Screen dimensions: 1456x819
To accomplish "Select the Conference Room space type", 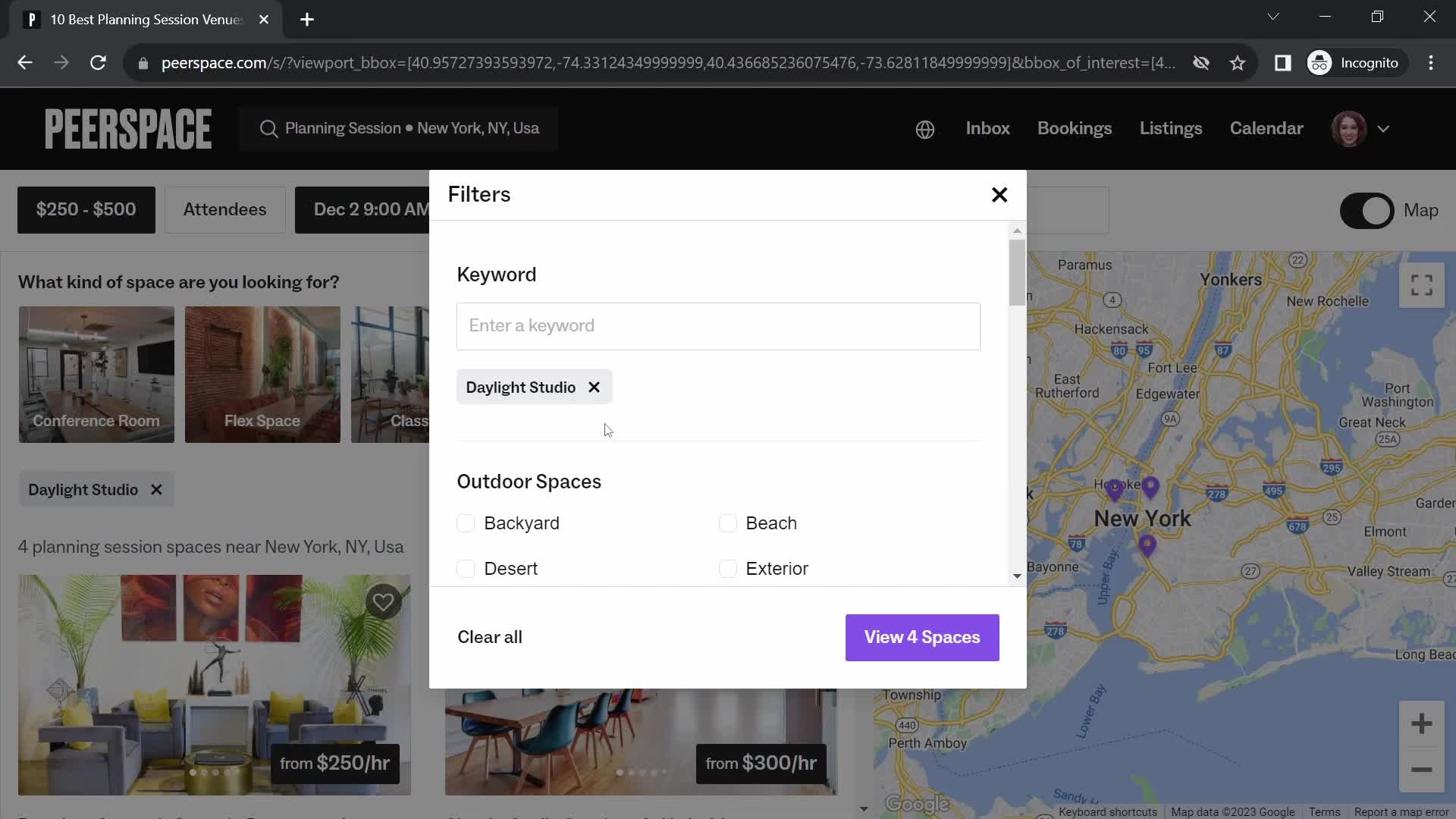I will click(x=96, y=375).
